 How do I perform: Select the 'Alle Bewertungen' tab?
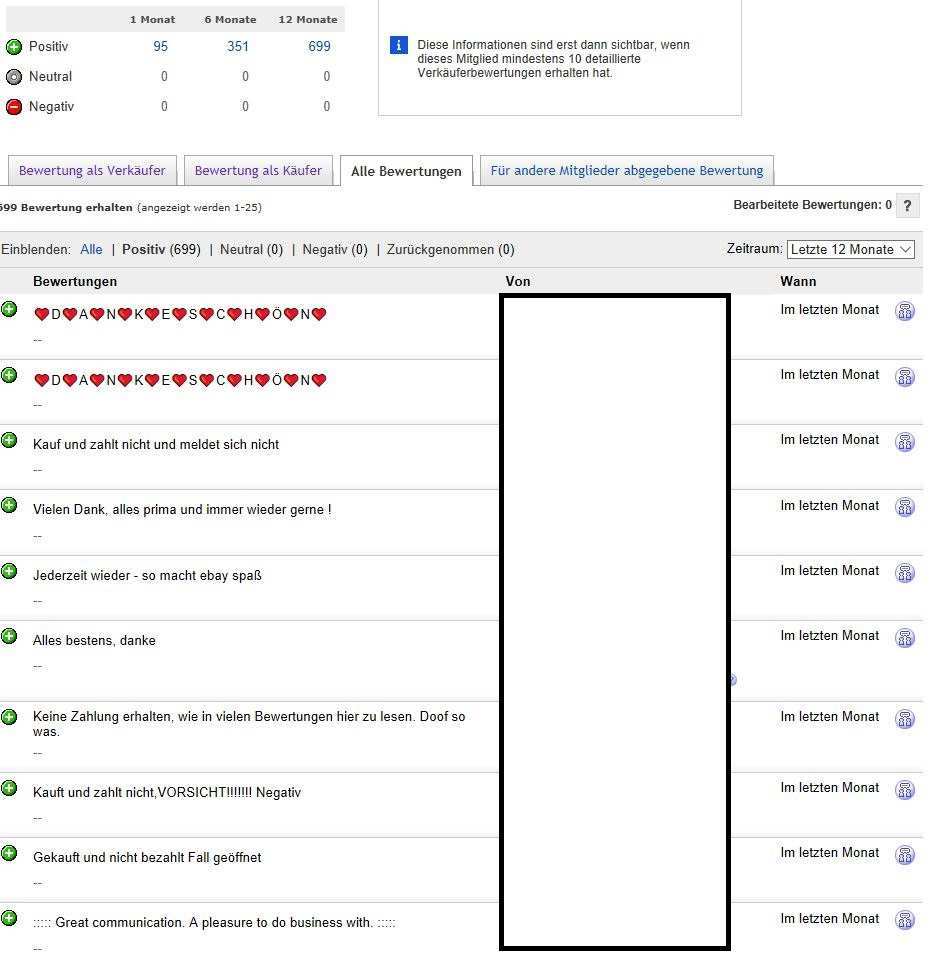406,171
